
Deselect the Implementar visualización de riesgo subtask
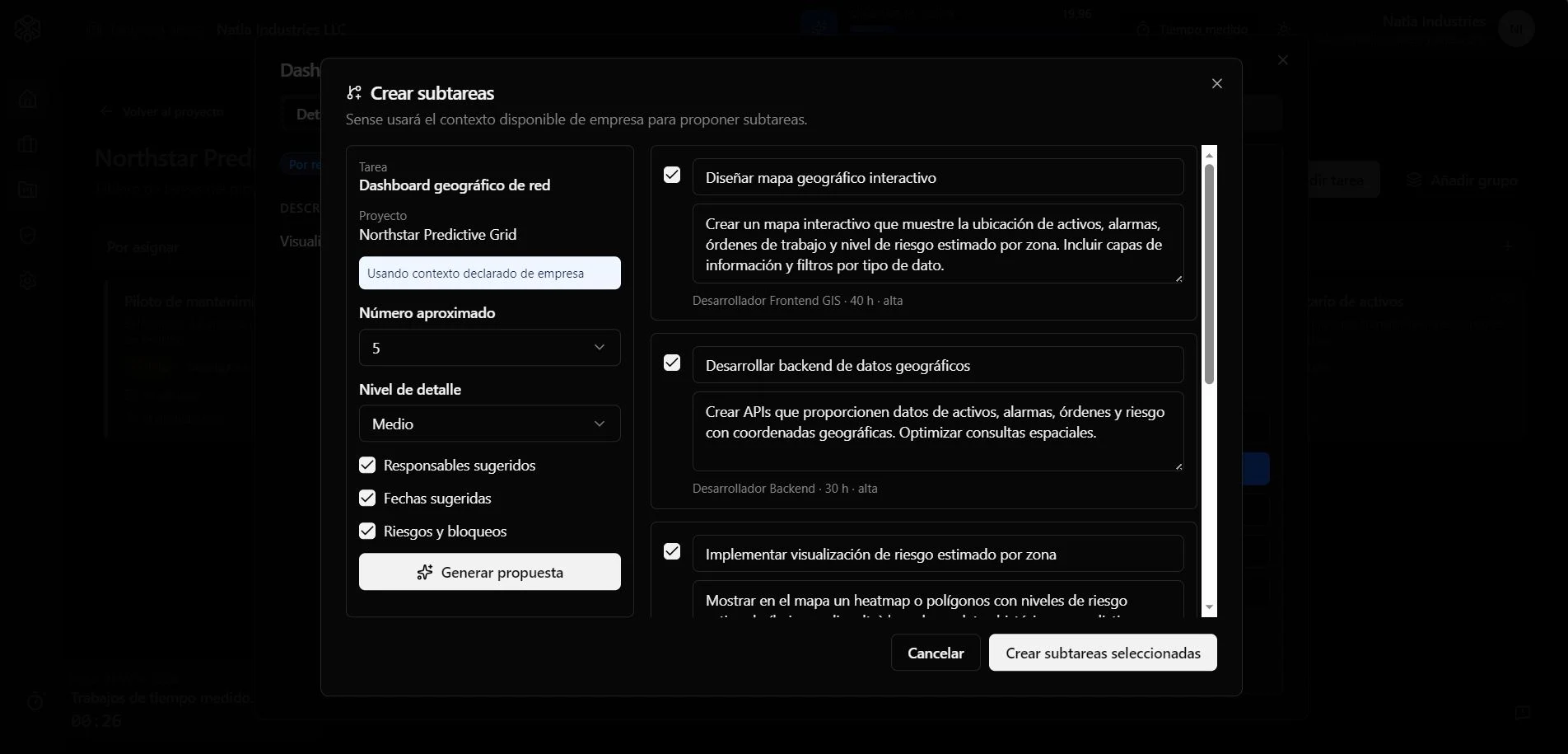click(672, 551)
